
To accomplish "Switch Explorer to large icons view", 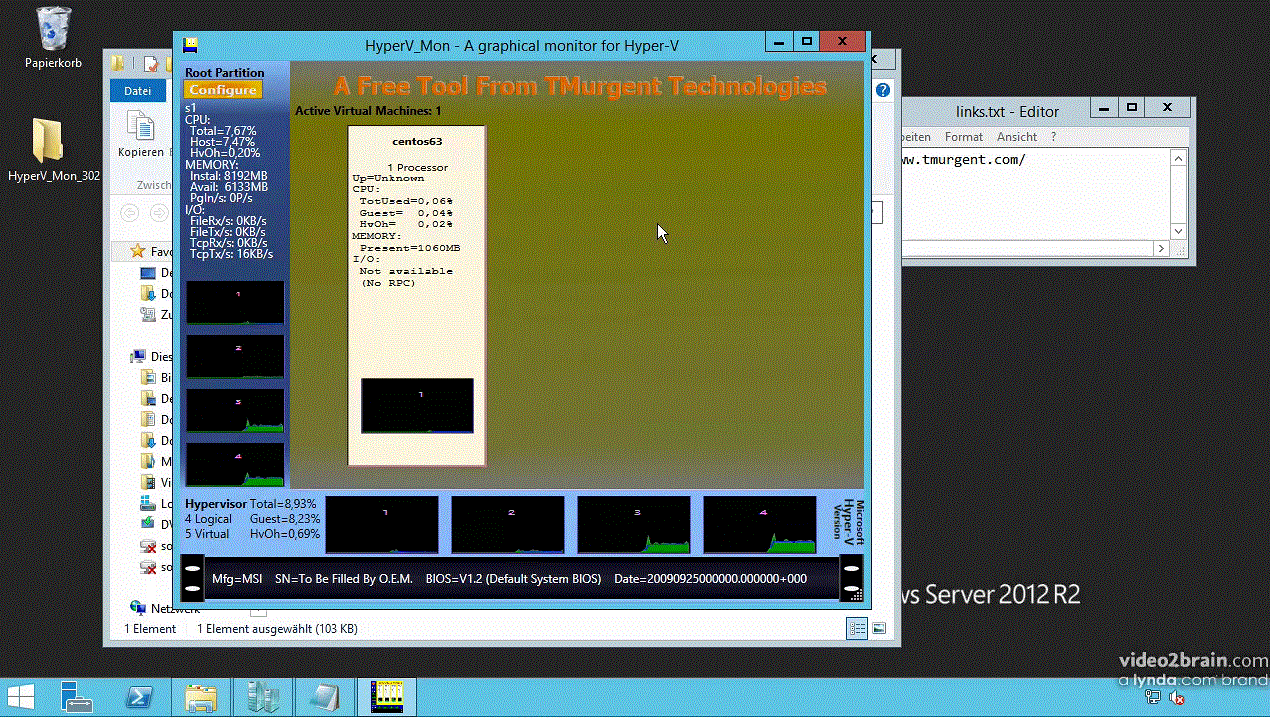I will tap(879, 628).
